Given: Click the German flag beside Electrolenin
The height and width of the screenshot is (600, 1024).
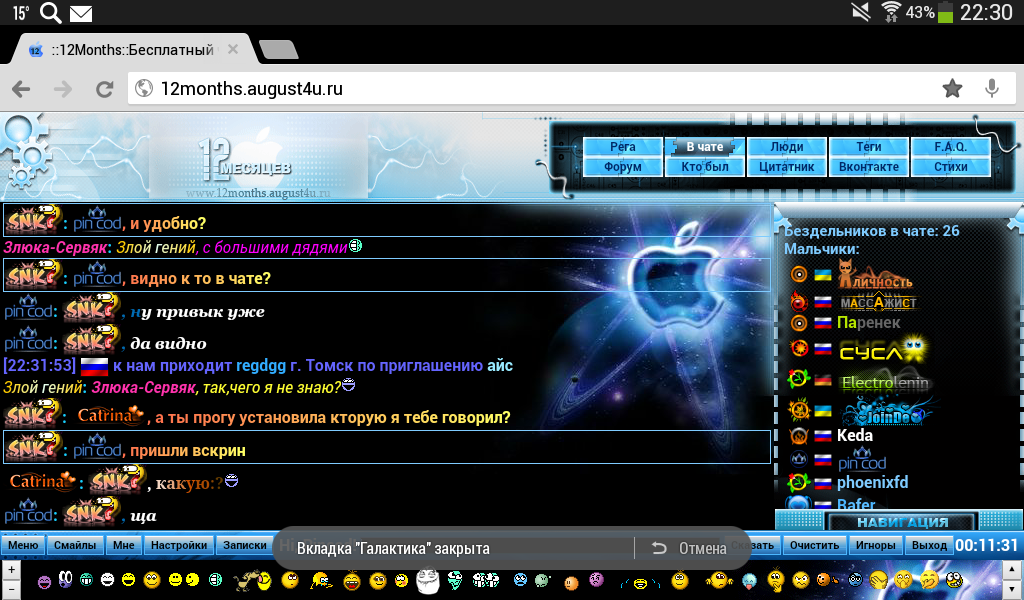Looking at the screenshot, I should [x=823, y=381].
